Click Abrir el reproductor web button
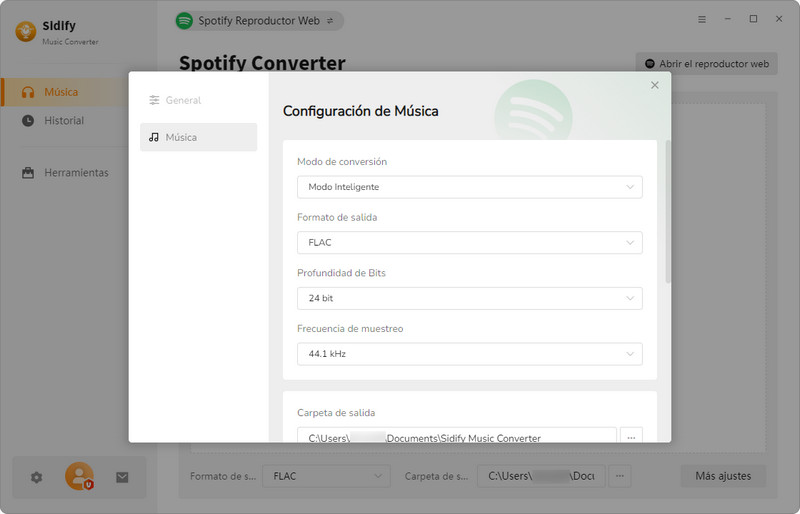 click(x=707, y=64)
